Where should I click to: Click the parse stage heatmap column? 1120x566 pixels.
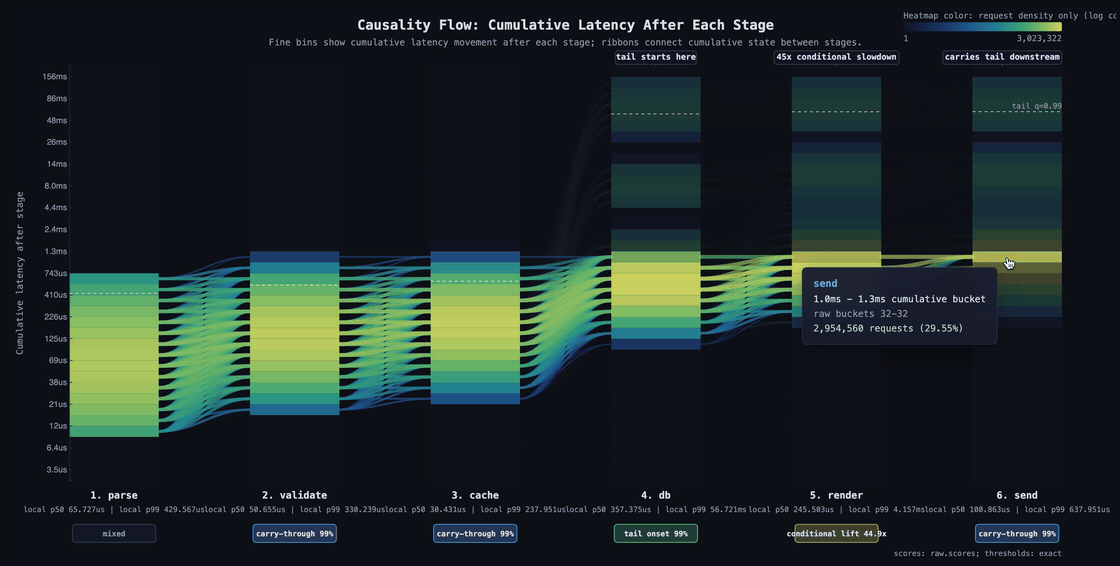point(114,355)
